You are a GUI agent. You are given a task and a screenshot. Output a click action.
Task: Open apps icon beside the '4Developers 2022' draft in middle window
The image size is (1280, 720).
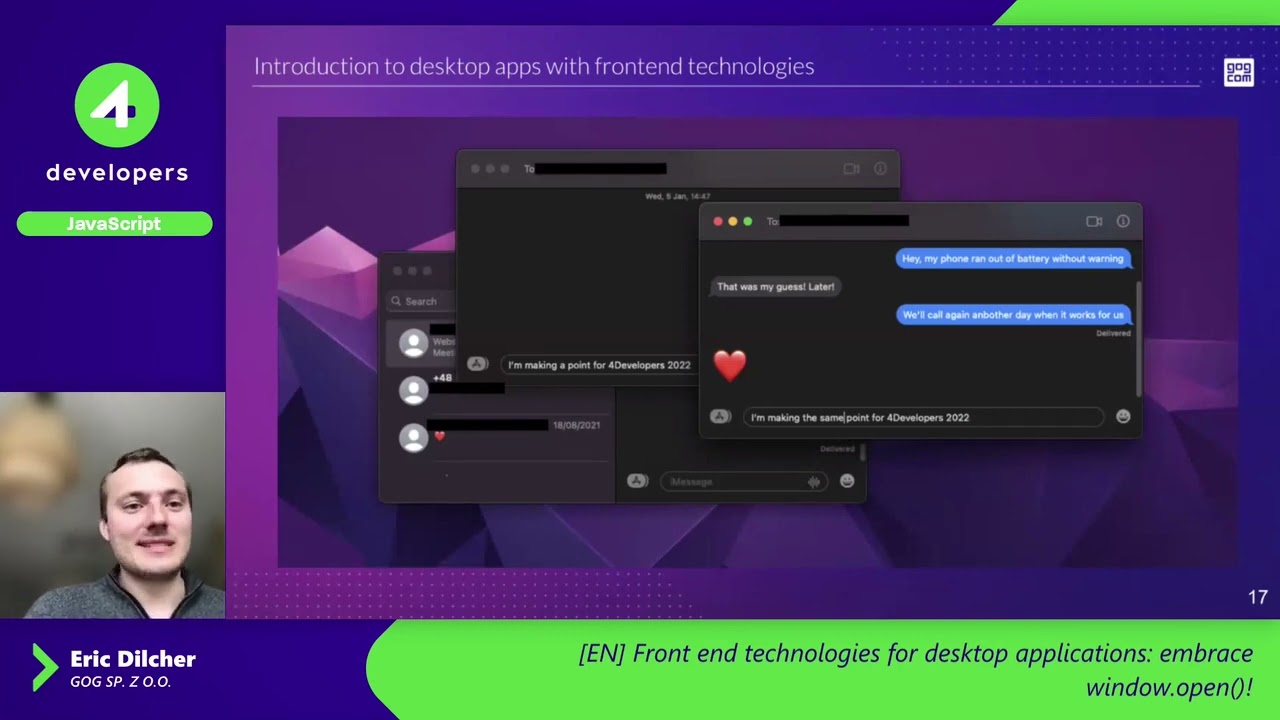[477, 365]
